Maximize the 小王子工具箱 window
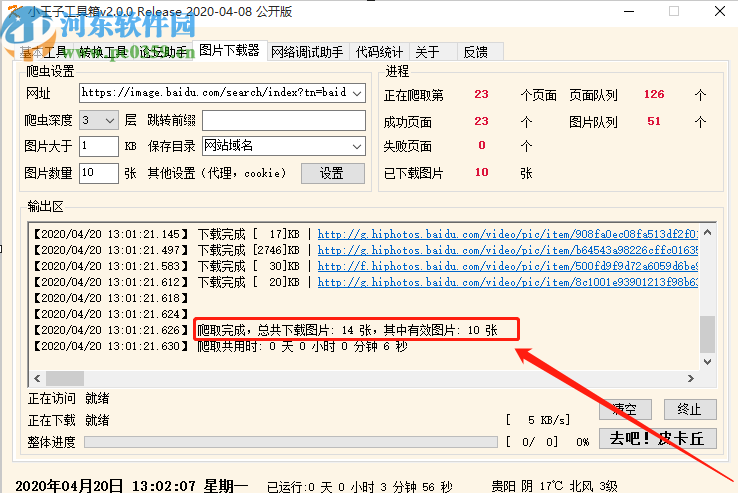 pyautogui.click(x=674, y=11)
